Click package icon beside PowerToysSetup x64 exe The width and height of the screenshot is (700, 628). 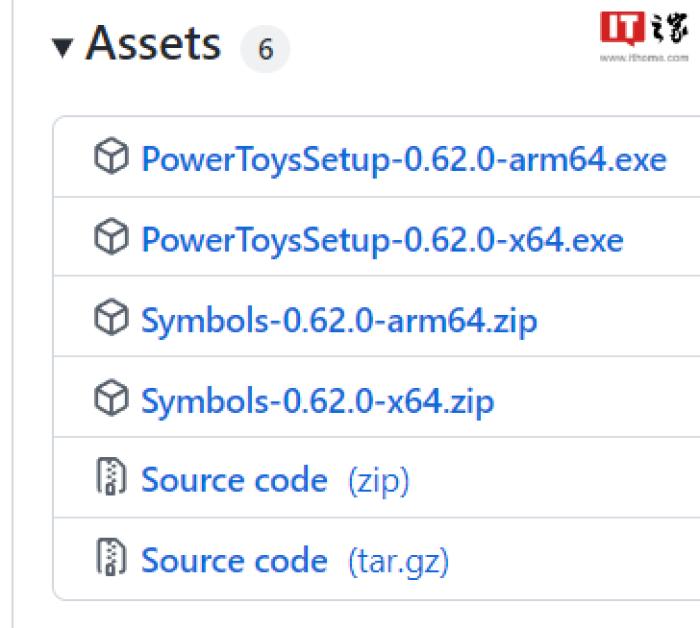click(112, 236)
